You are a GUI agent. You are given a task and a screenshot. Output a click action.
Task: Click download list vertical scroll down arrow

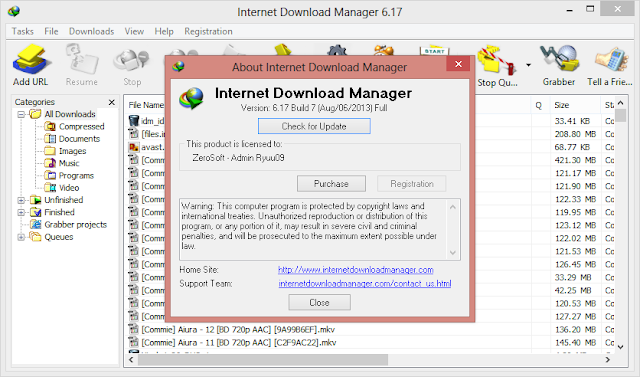click(x=620, y=347)
